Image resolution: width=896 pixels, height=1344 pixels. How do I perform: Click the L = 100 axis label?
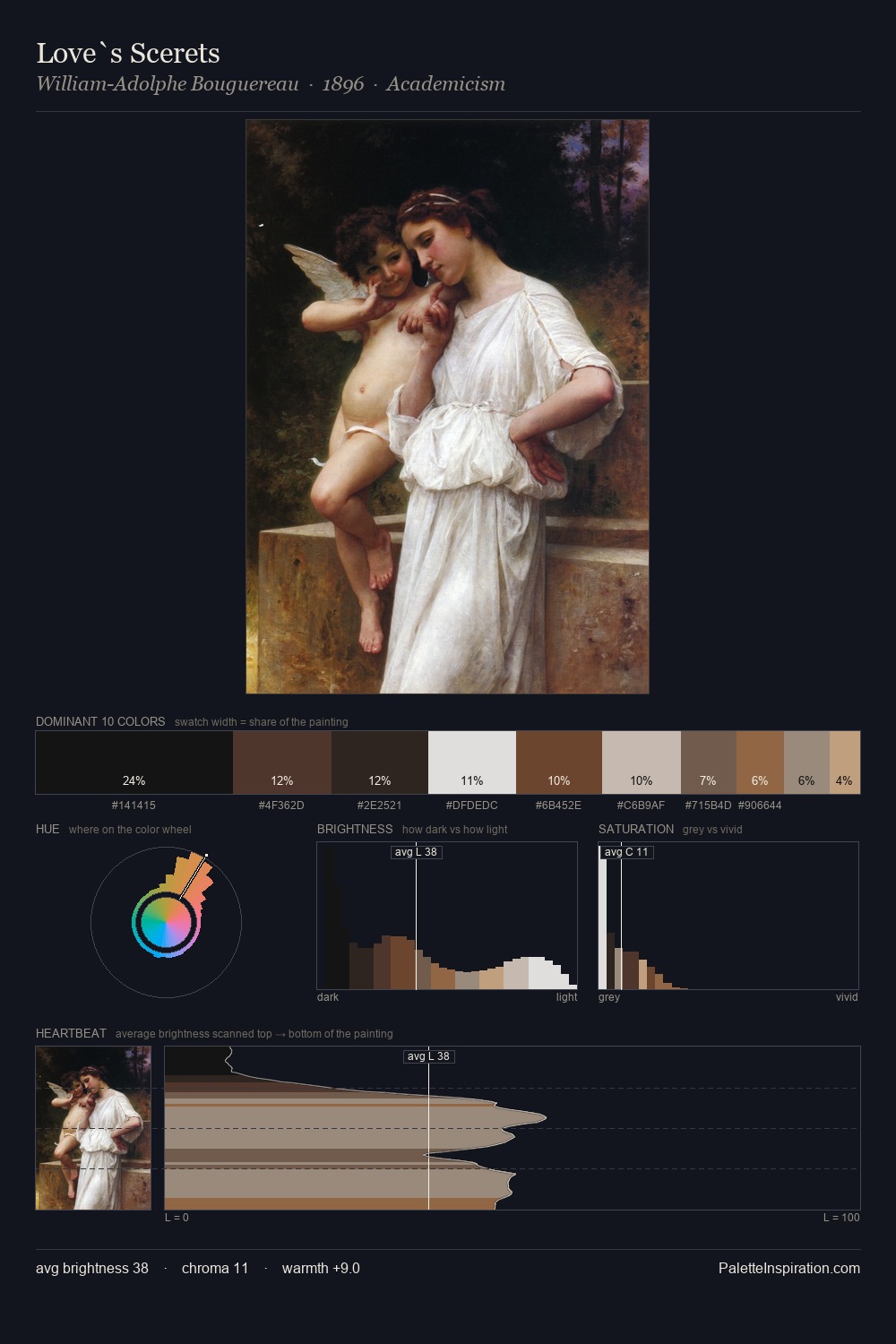(x=841, y=1218)
